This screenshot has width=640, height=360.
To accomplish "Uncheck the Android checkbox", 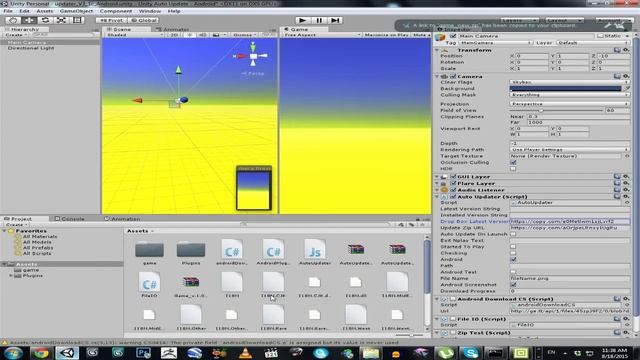I will 513,259.
